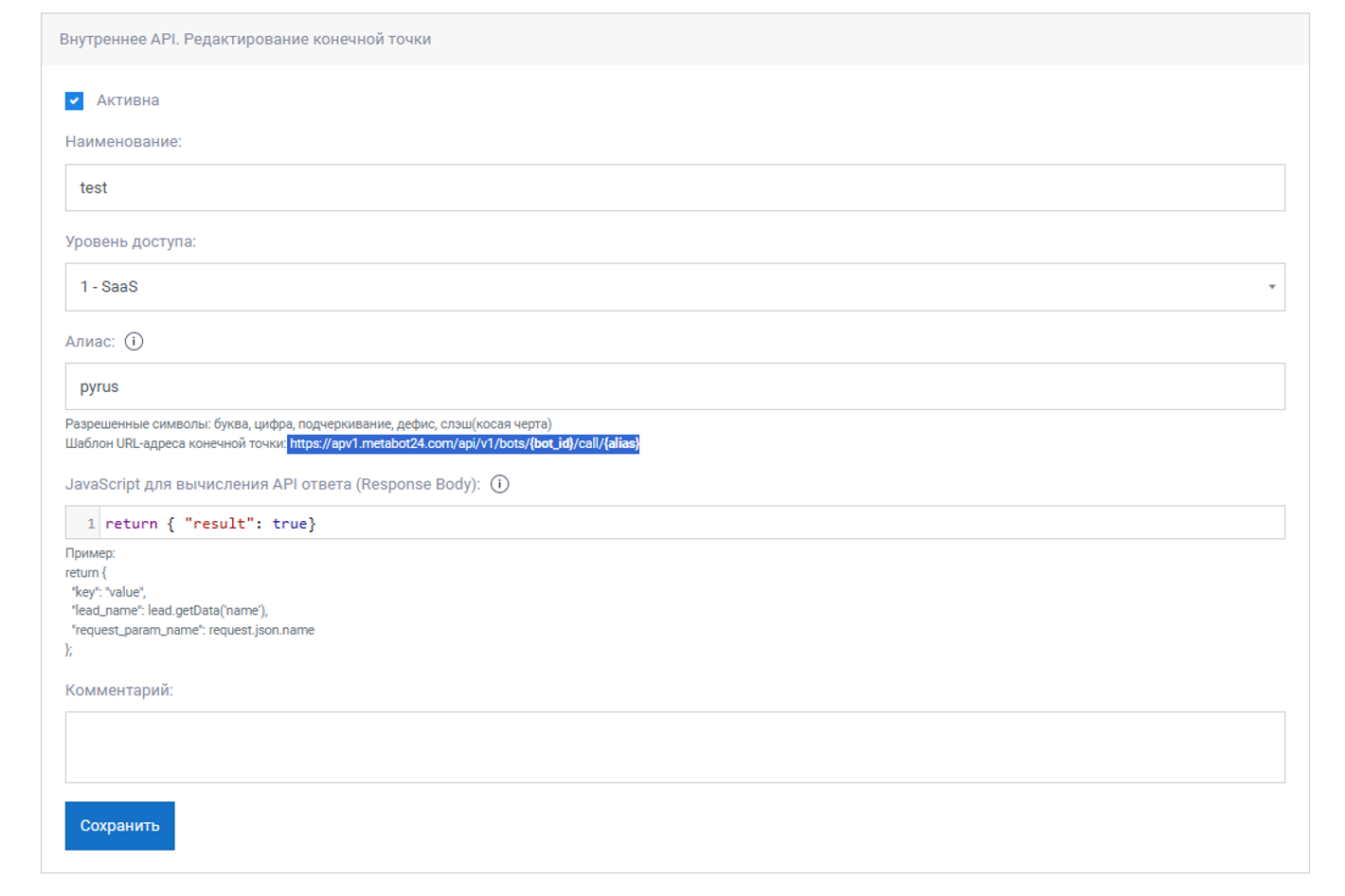Toggle the Активна checkbox
Viewport: 1345px width, 896px height.
click(74, 100)
